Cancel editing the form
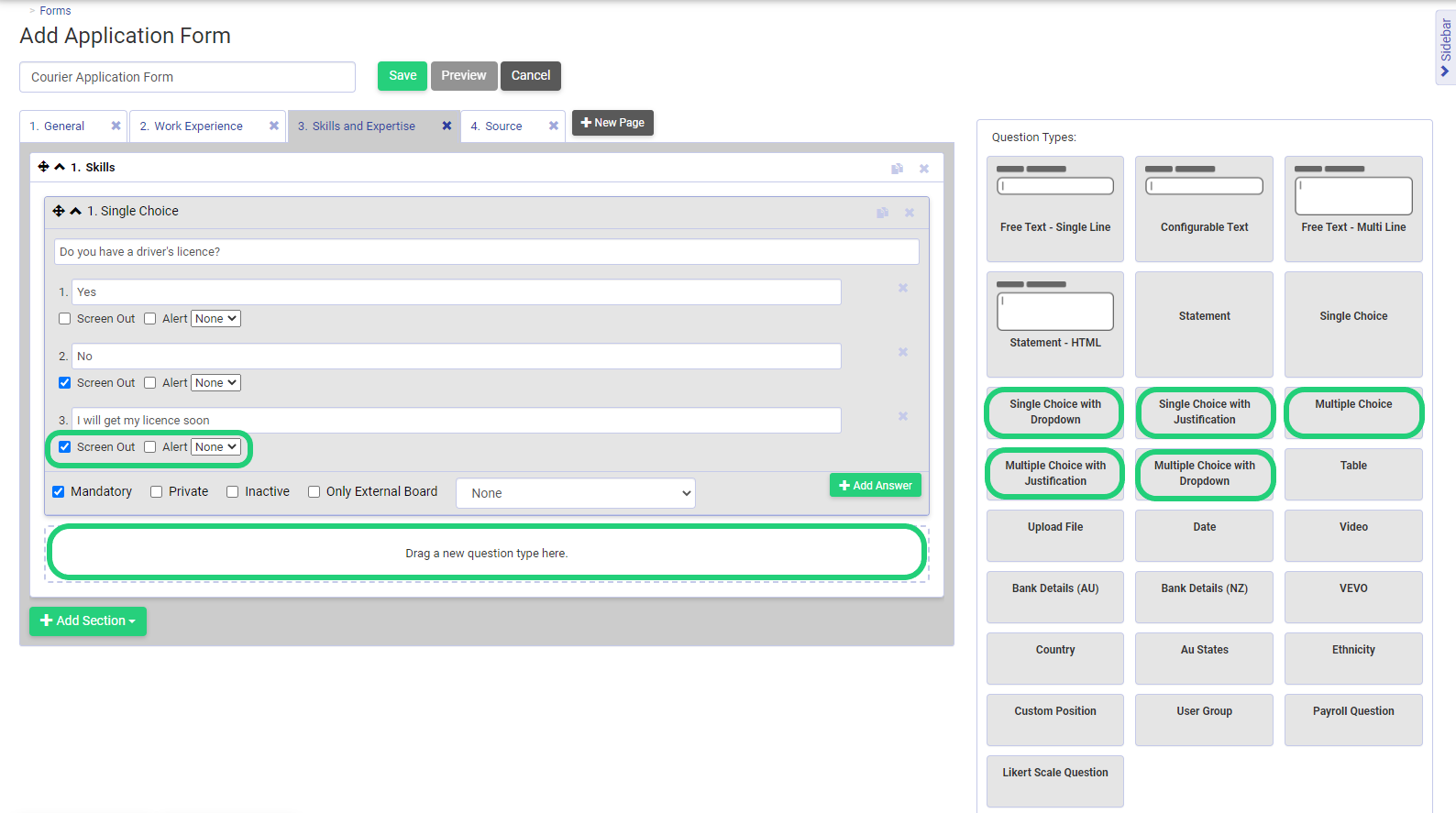Image resolution: width=1456 pixels, height=813 pixels. (531, 76)
